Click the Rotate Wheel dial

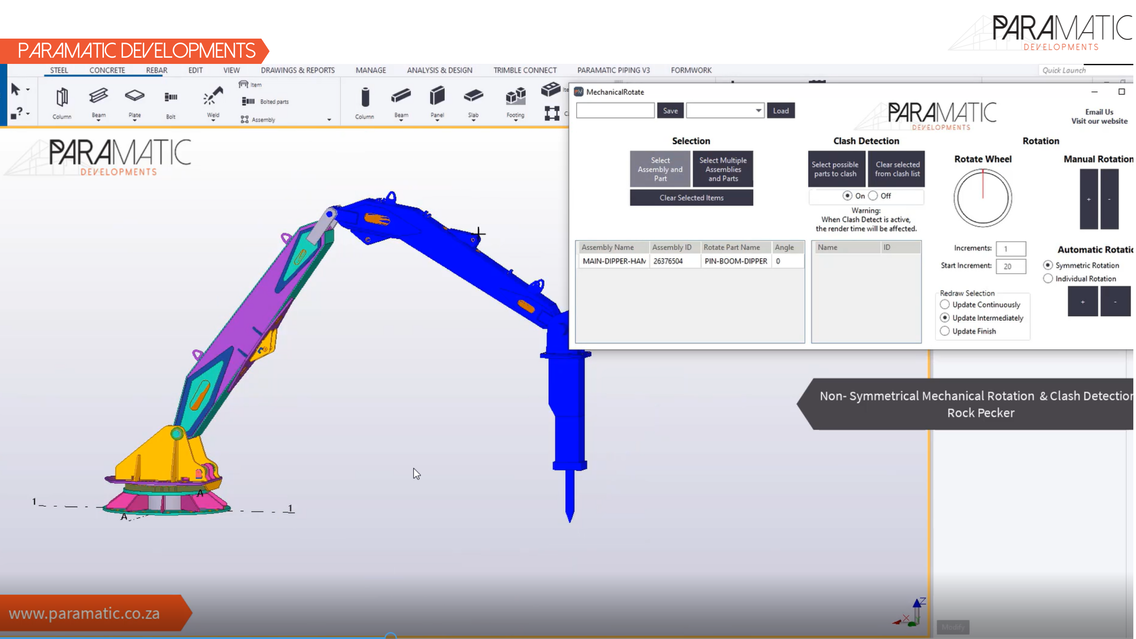[982, 198]
